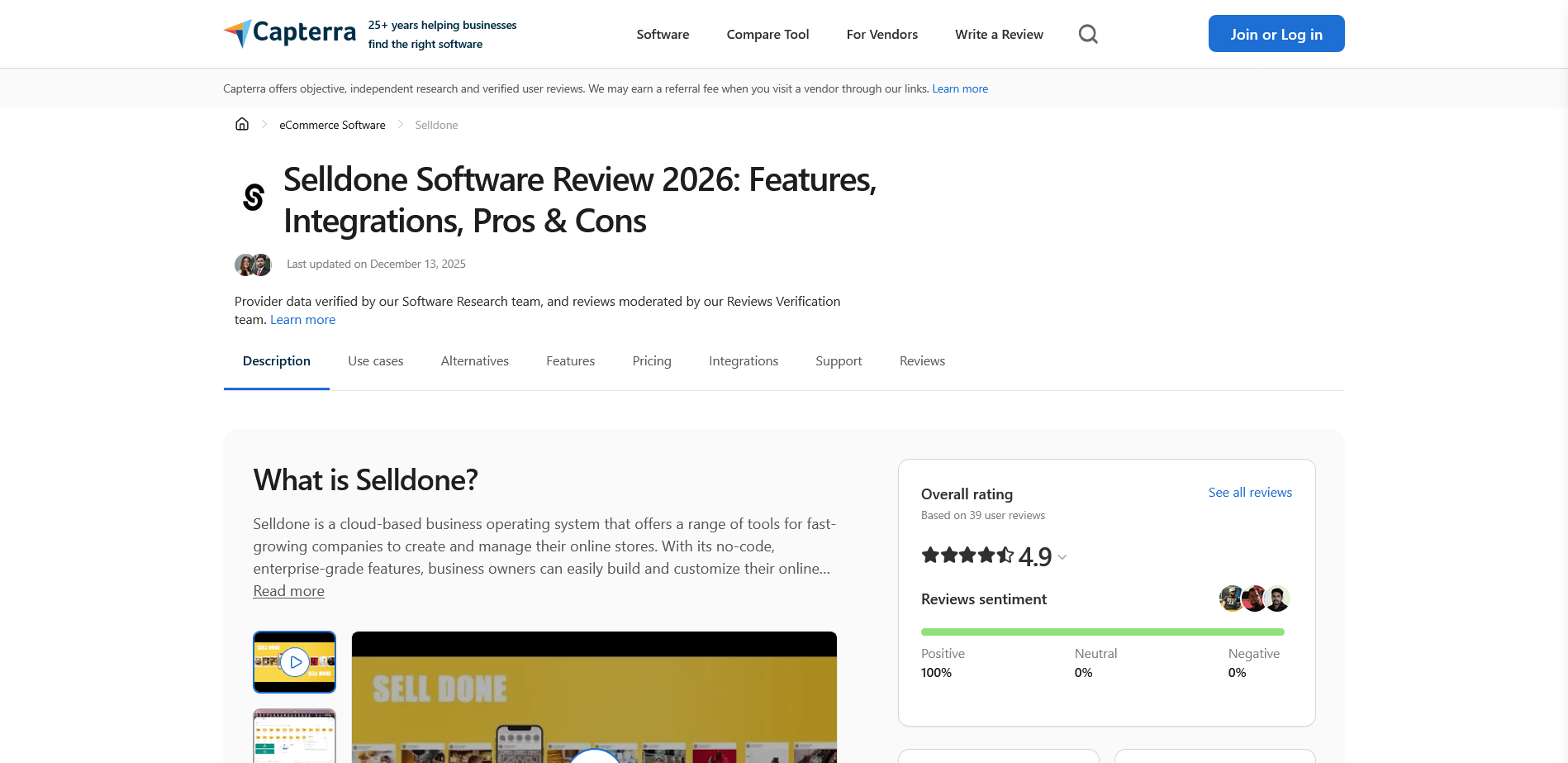This screenshot has width=1568, height=763.
Task: Select the Description tab
Action: pyautogui.click(x=277, y=361)
